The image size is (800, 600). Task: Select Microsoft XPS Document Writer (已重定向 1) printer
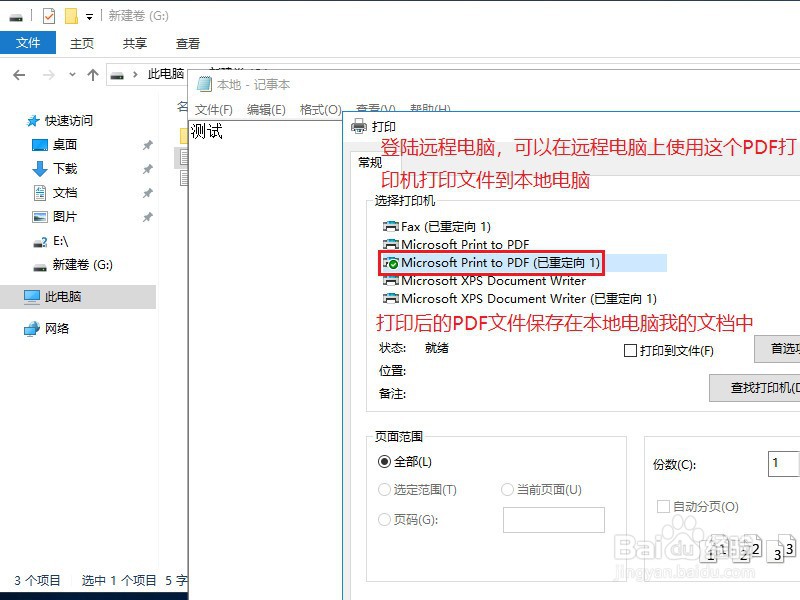pyautogui.click(x=520, y=298)
